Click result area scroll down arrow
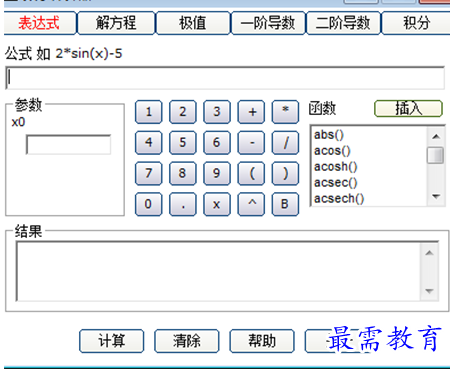This screenshot has width=450, height=370. [x=429, y=291]
